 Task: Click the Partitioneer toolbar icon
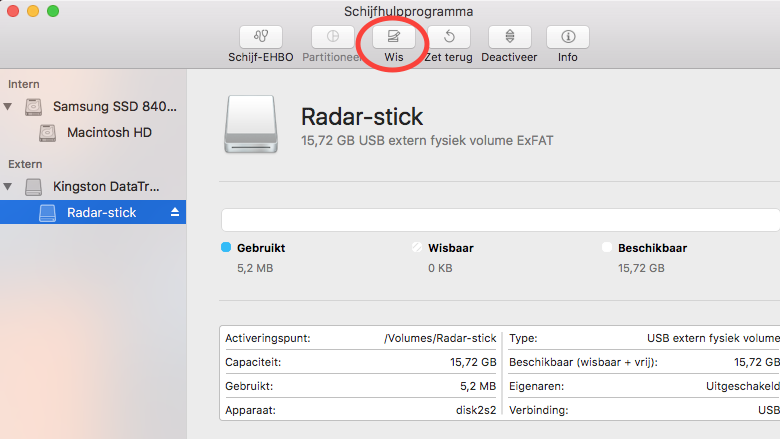332,37
